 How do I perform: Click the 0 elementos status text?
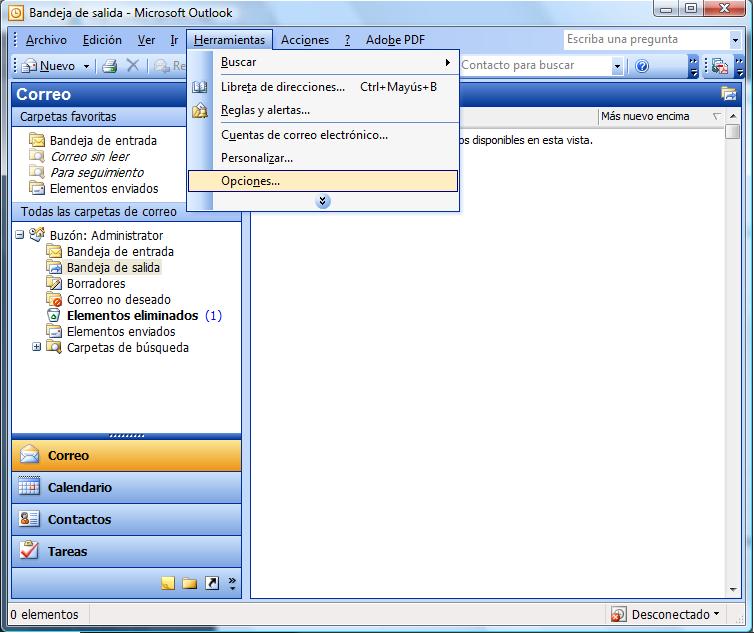44,614
